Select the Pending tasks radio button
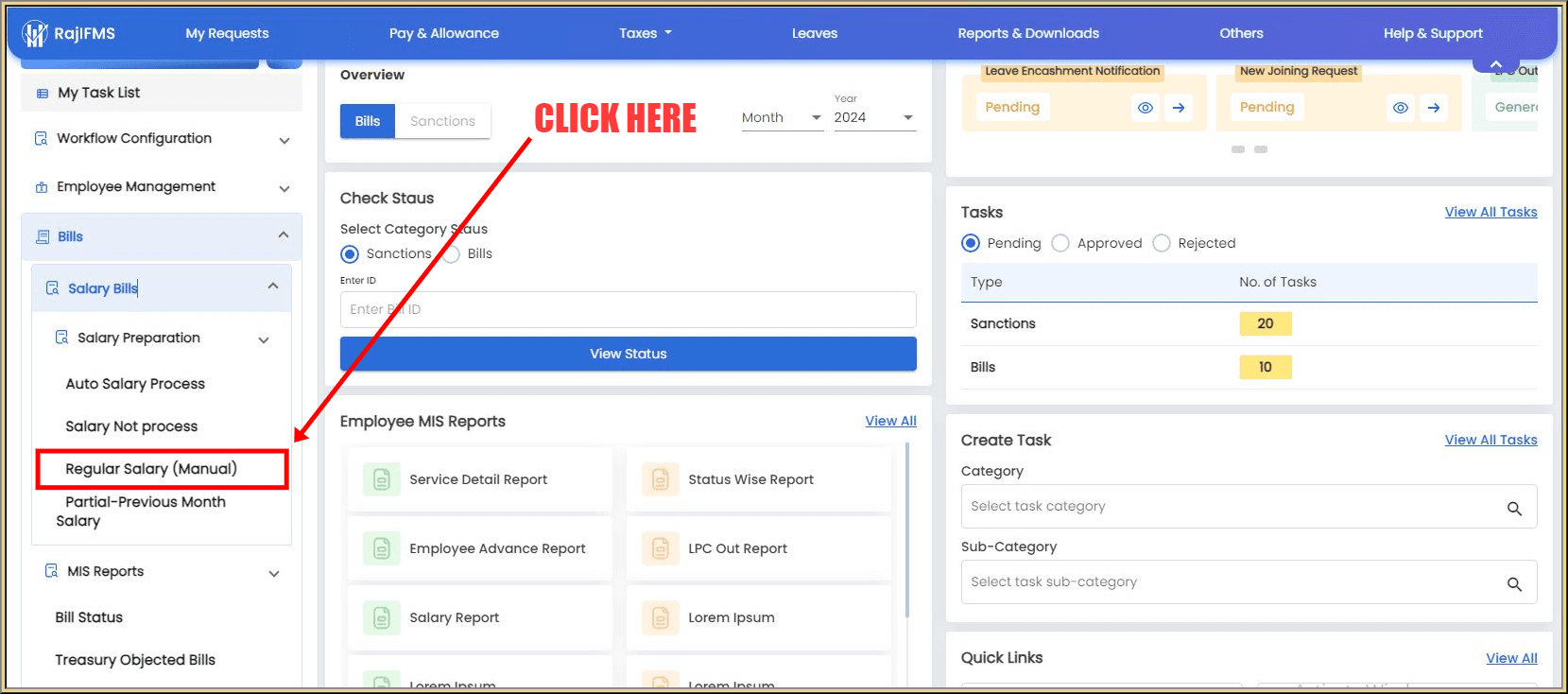This screenshot has height=694, width=1568. coord(971,243)
